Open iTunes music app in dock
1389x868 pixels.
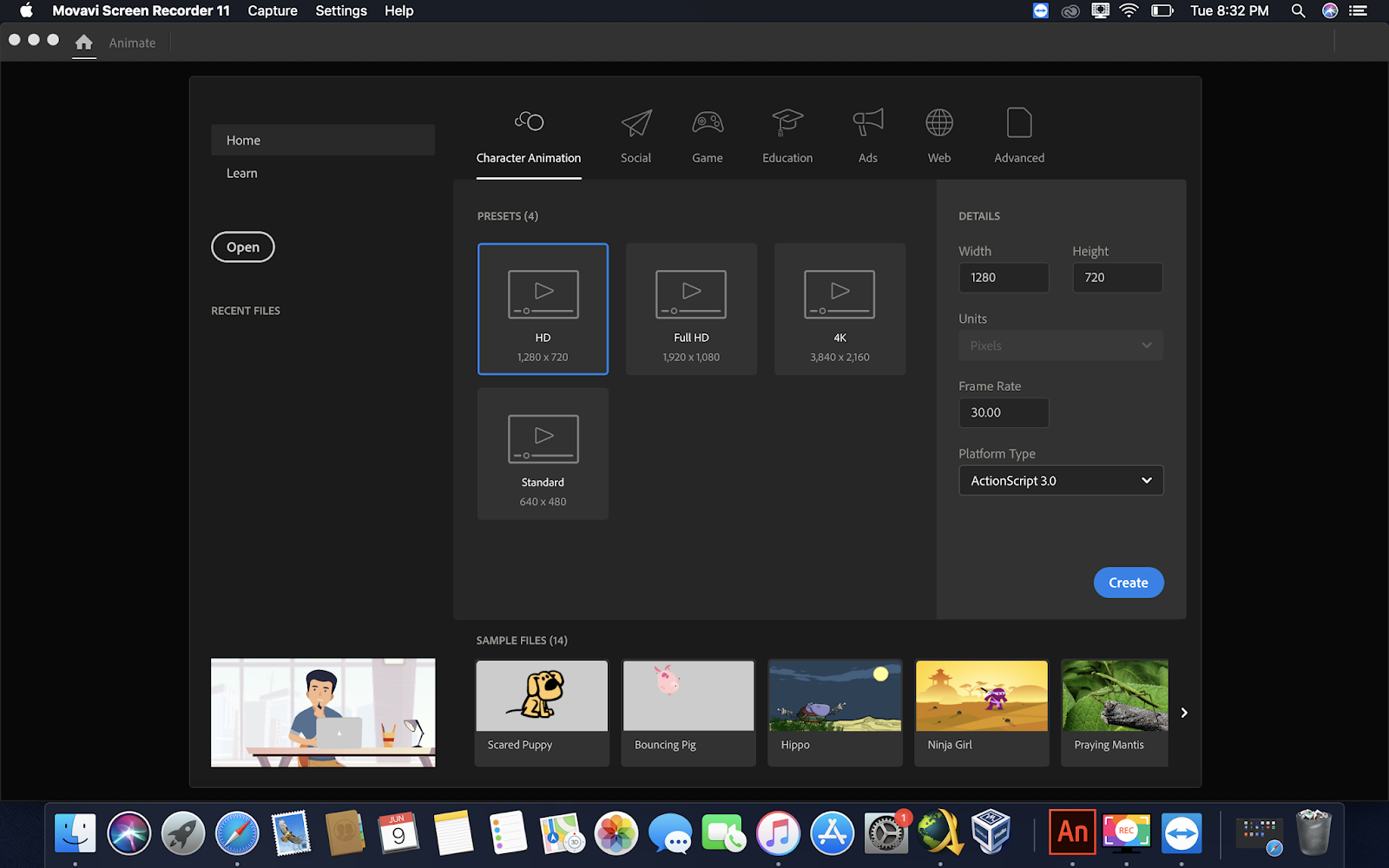coord(778,833)
